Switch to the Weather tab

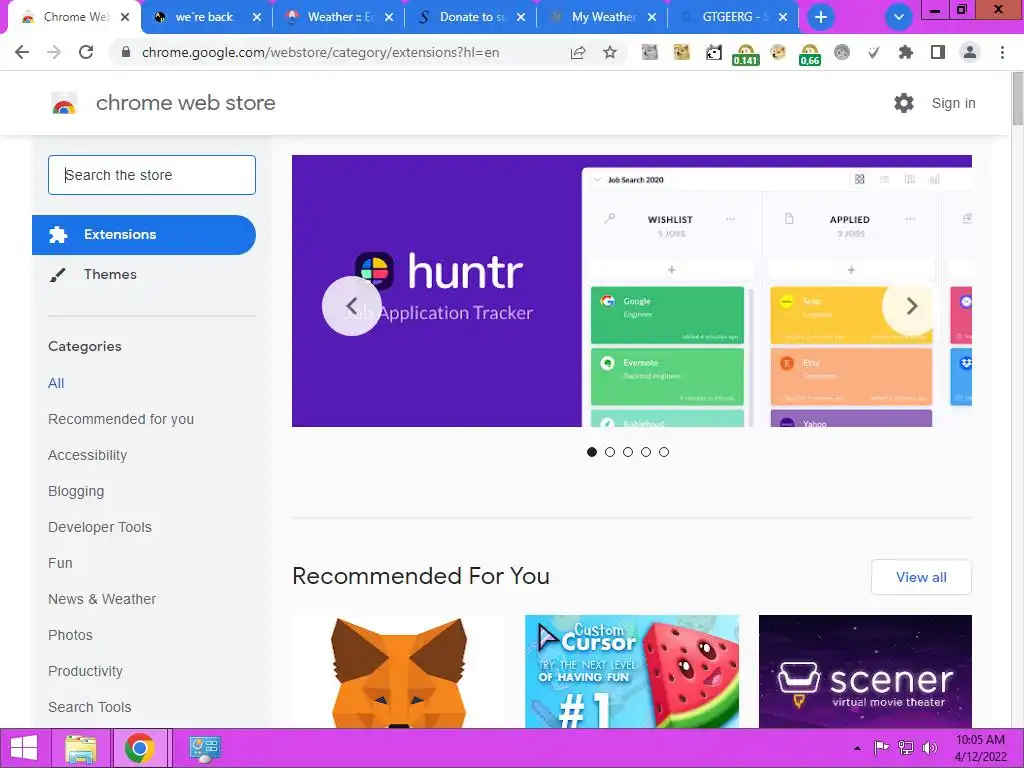click(340, 17)
